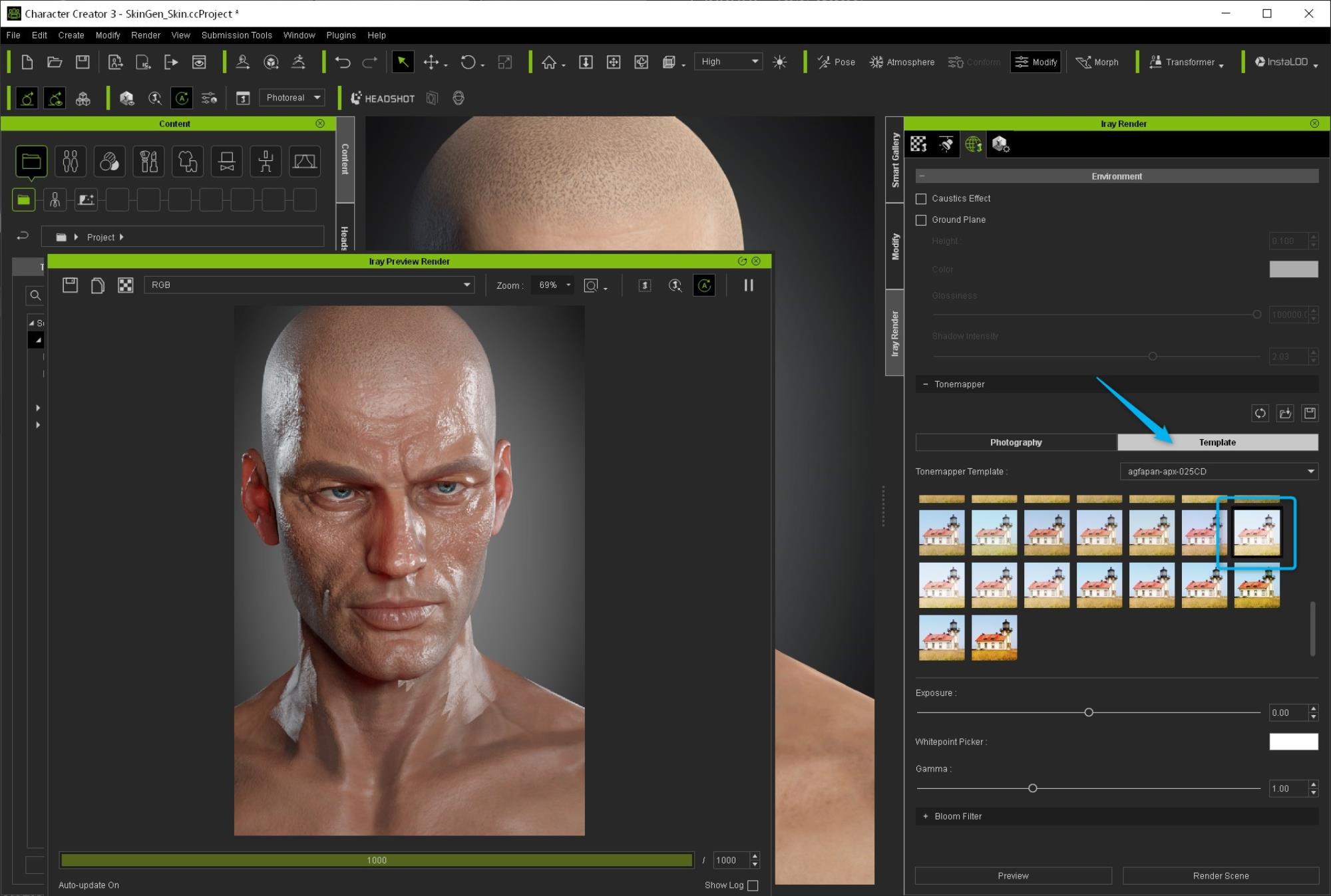1331x896 pixels.
Task: Select the last lighthouse thumbnail in bottom row
Action: pyautogui.click(x=994, y=638)
